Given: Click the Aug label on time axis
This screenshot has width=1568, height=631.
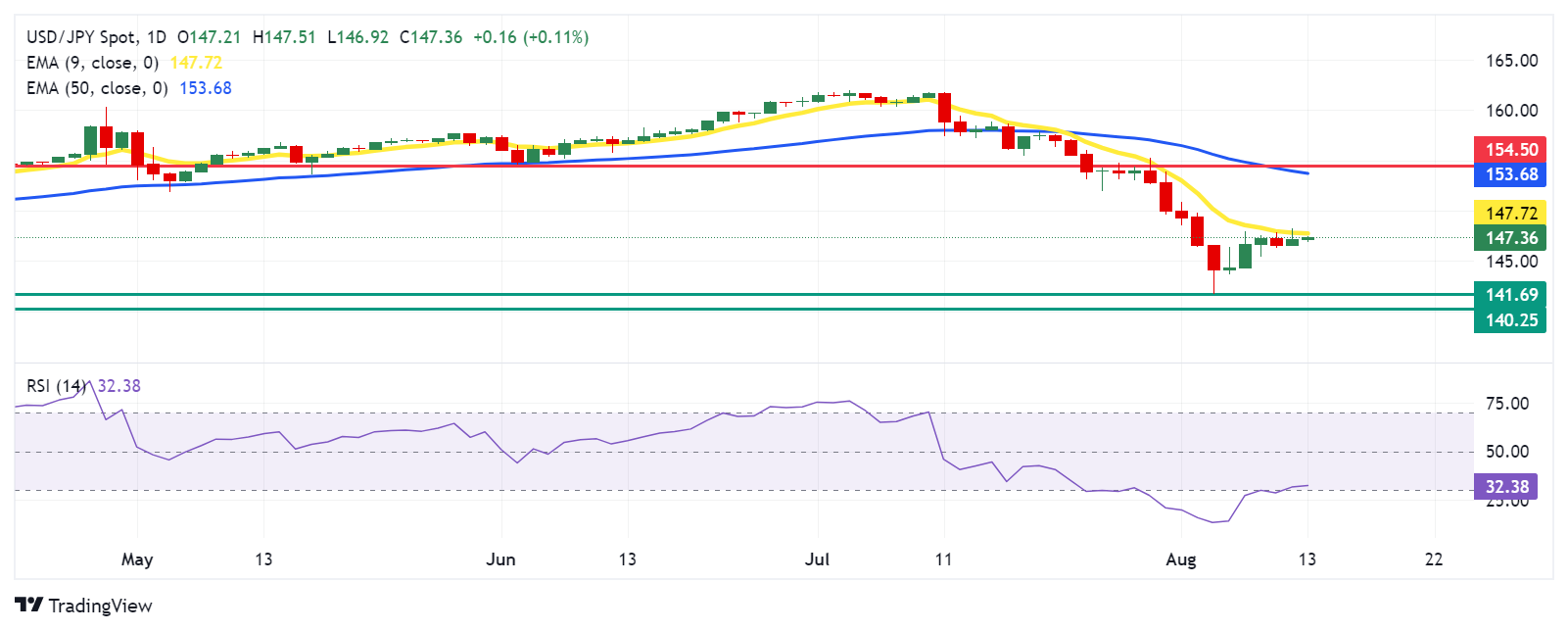Looking at the screenshot, I should point(1181,559).
